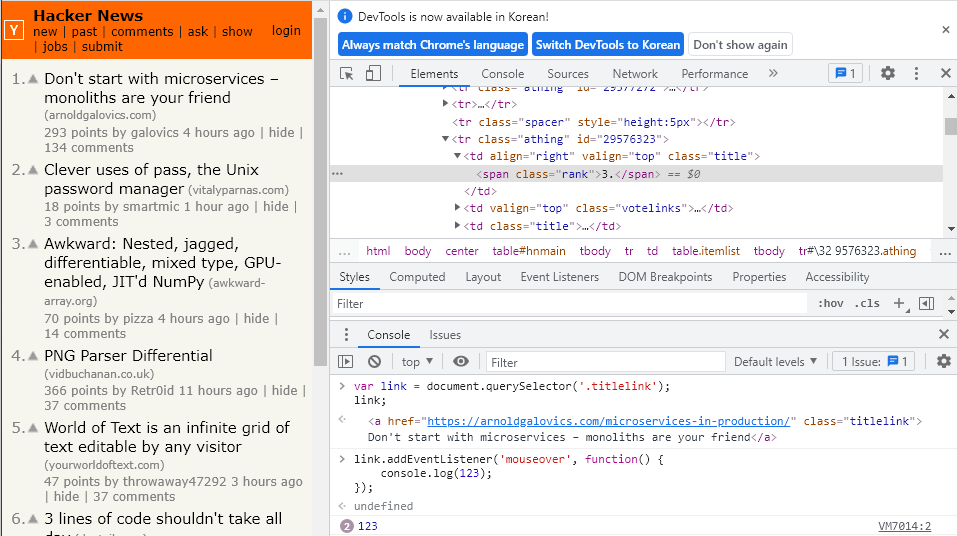The image size is (957, 536).
Task: Open the submit link in Hacker News header
Action: click(x=102, y=47)
